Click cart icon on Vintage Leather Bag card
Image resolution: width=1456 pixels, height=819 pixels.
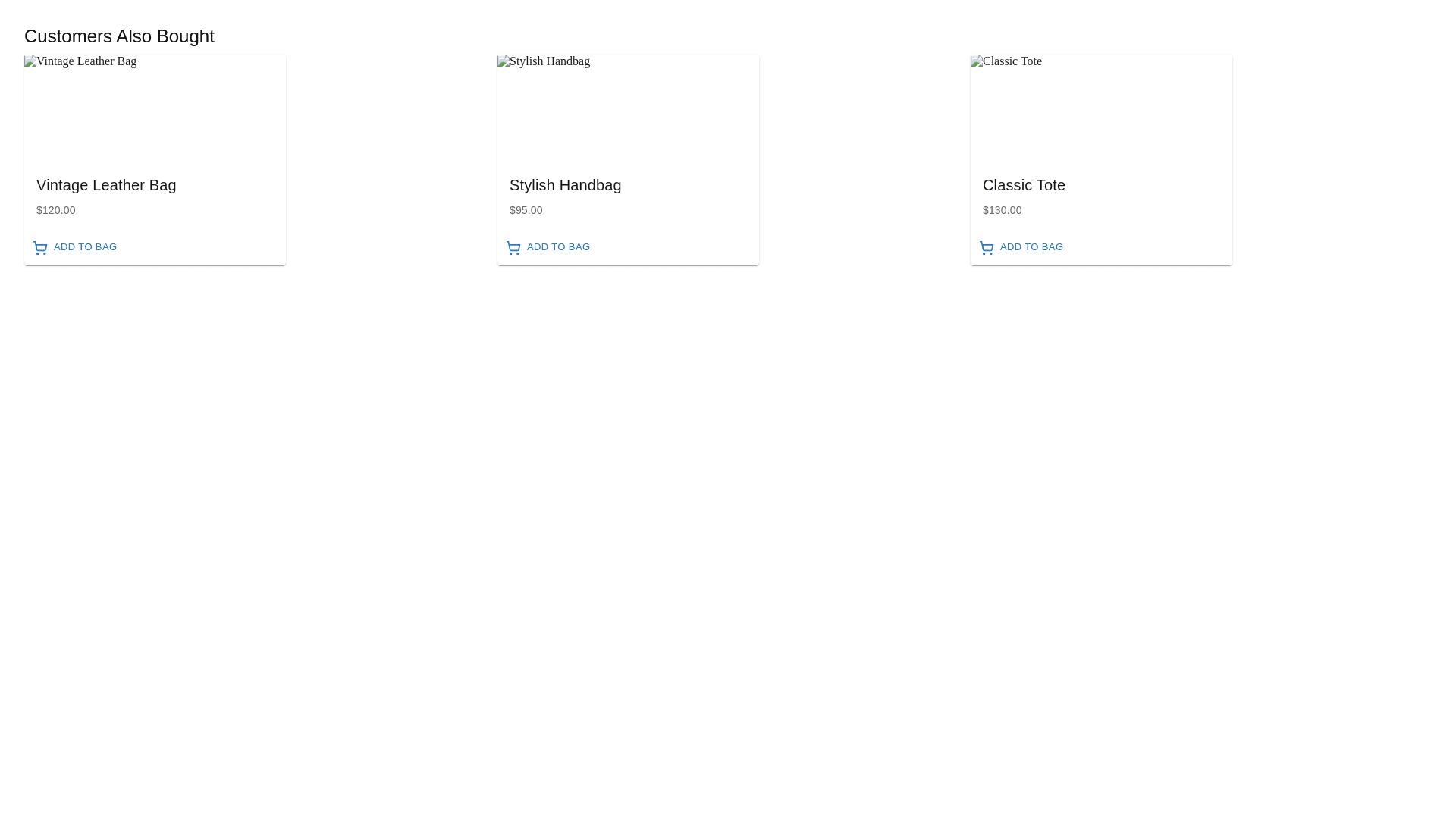click(40, 248)
